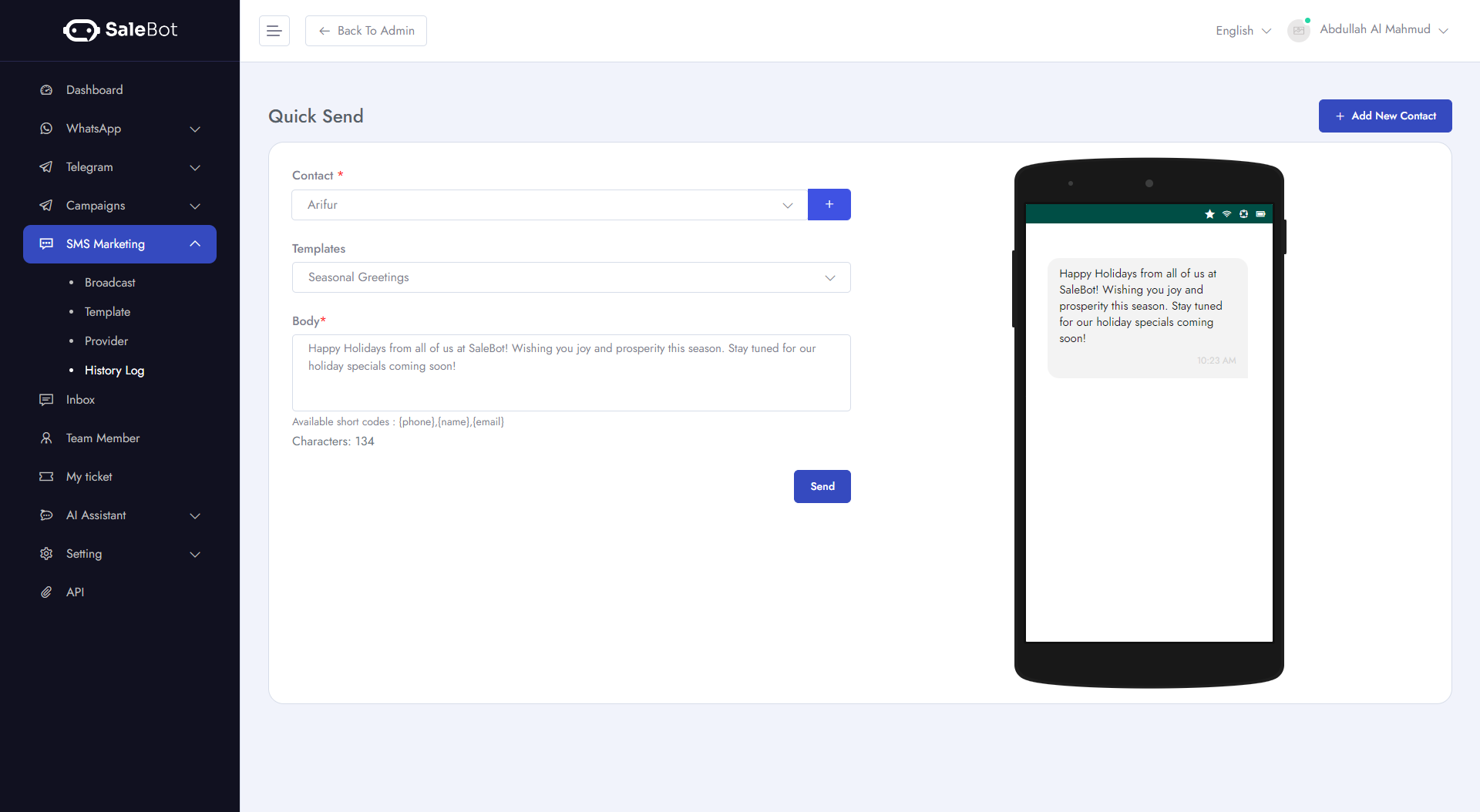Select the WhatsApp icon in sidebar
This screenshot has height=812, width=1480.
[x=46, y=129]
